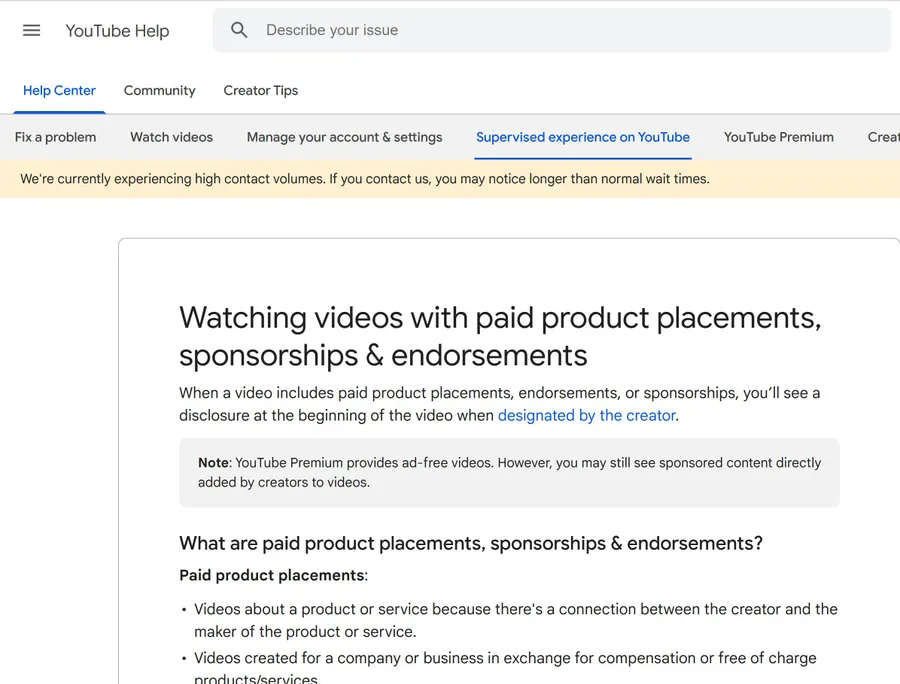Open Supervised experience on YouTube category
This screenshot has height=684, width=900.
click(583, 137)
